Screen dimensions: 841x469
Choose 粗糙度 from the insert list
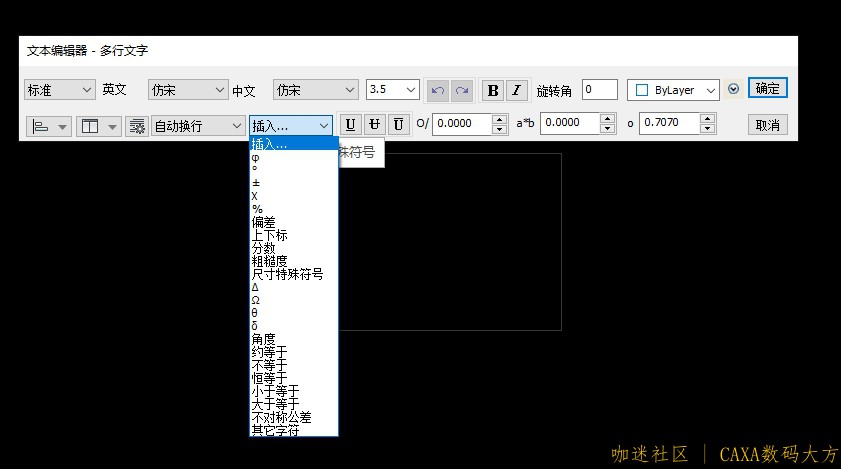click(270, 260)
